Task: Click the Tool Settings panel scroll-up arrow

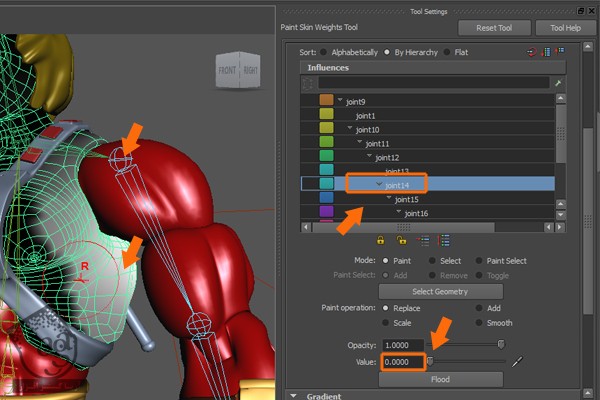Action: 588,47
